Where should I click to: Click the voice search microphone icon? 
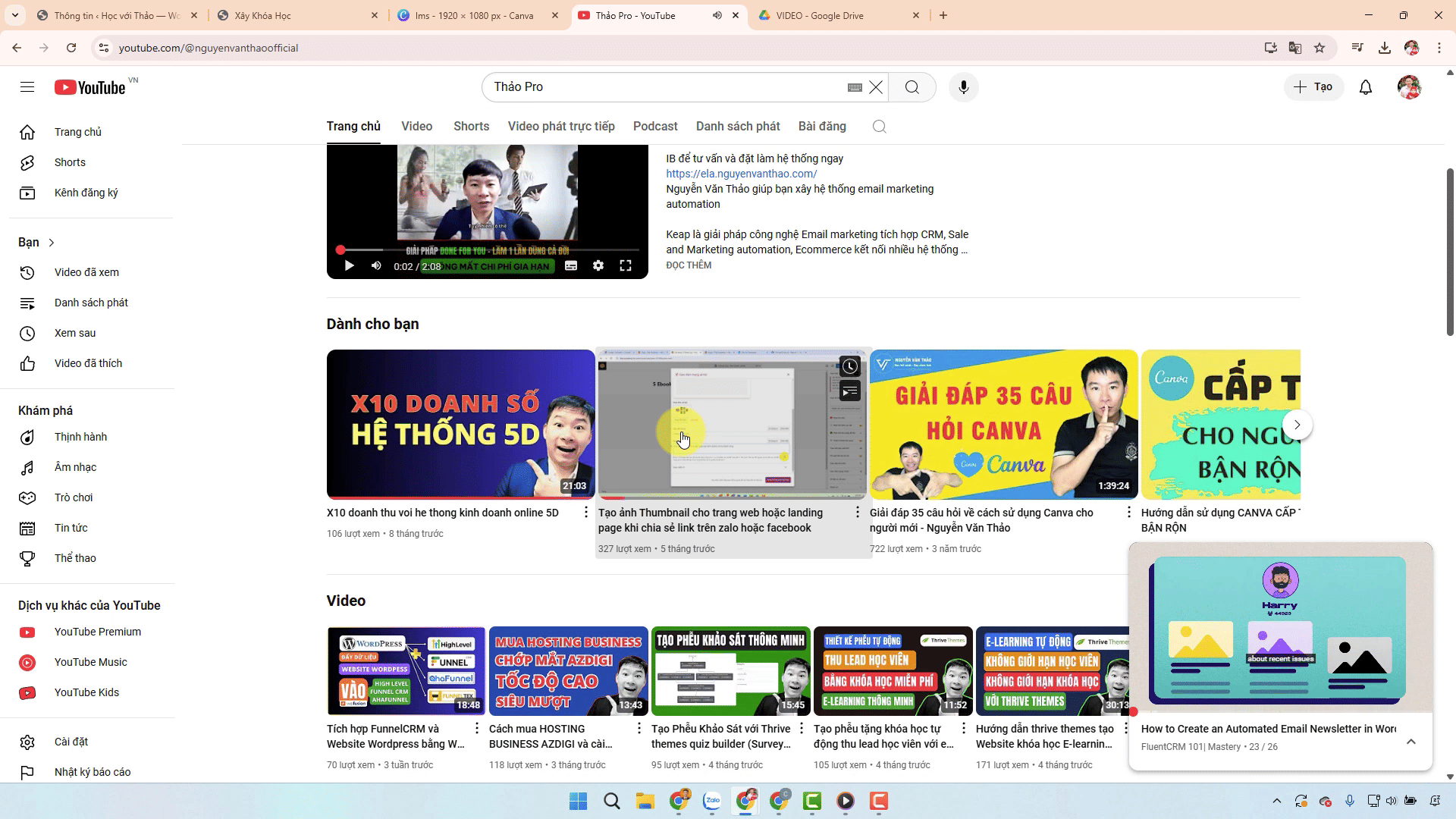tap(963, 87)
